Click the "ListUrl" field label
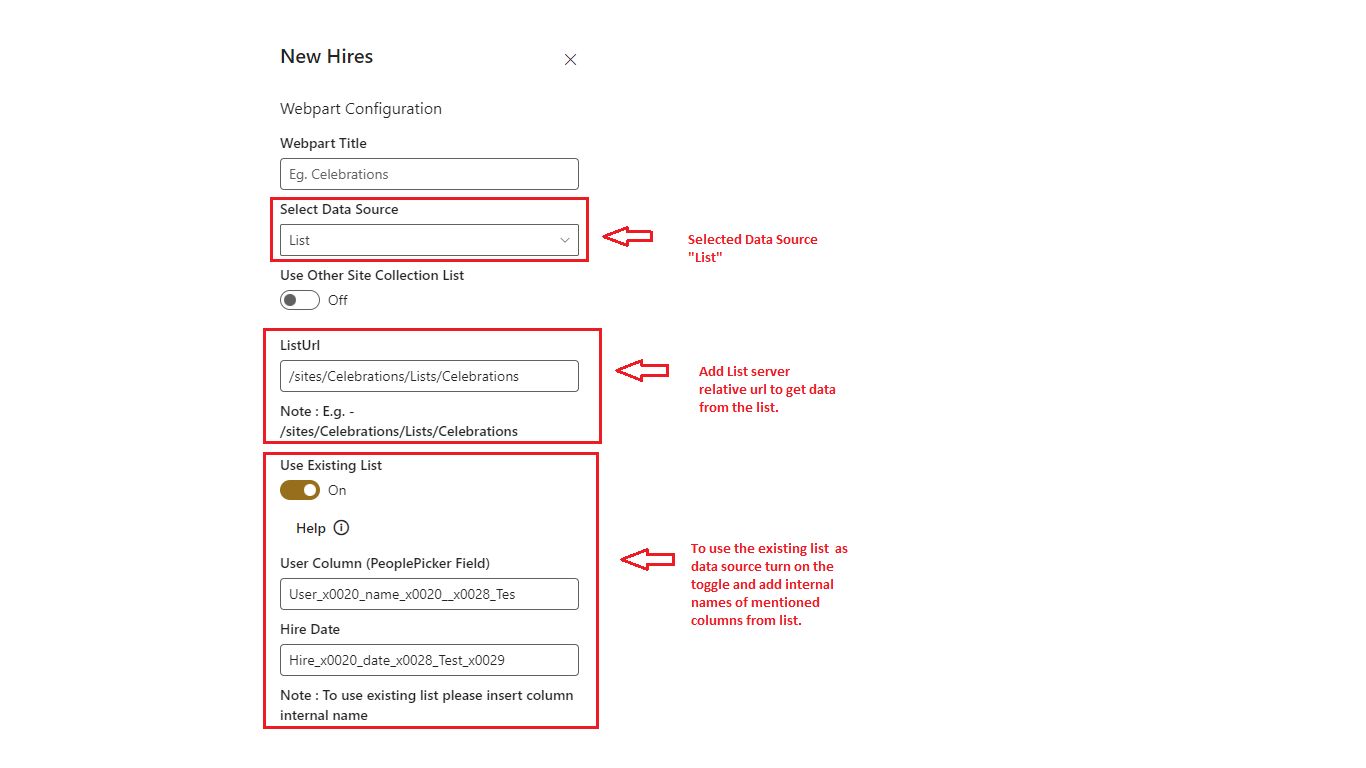Screen dimensions: 1366x768 [x=300, y=346]
